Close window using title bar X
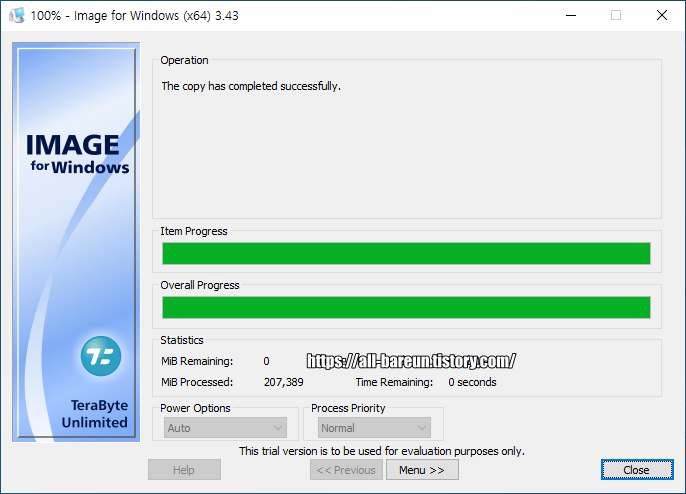This screenshot has height=494, width=686. [662, 15]
